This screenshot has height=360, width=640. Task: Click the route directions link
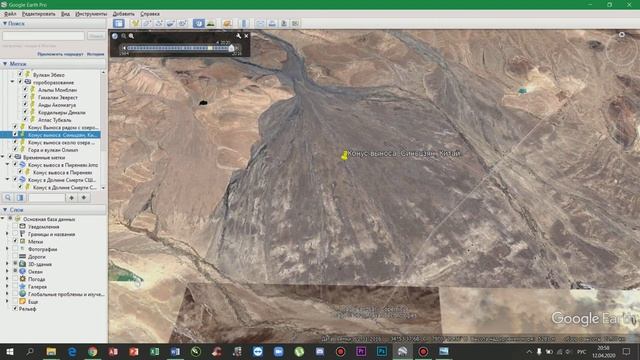tap(60, 54)
